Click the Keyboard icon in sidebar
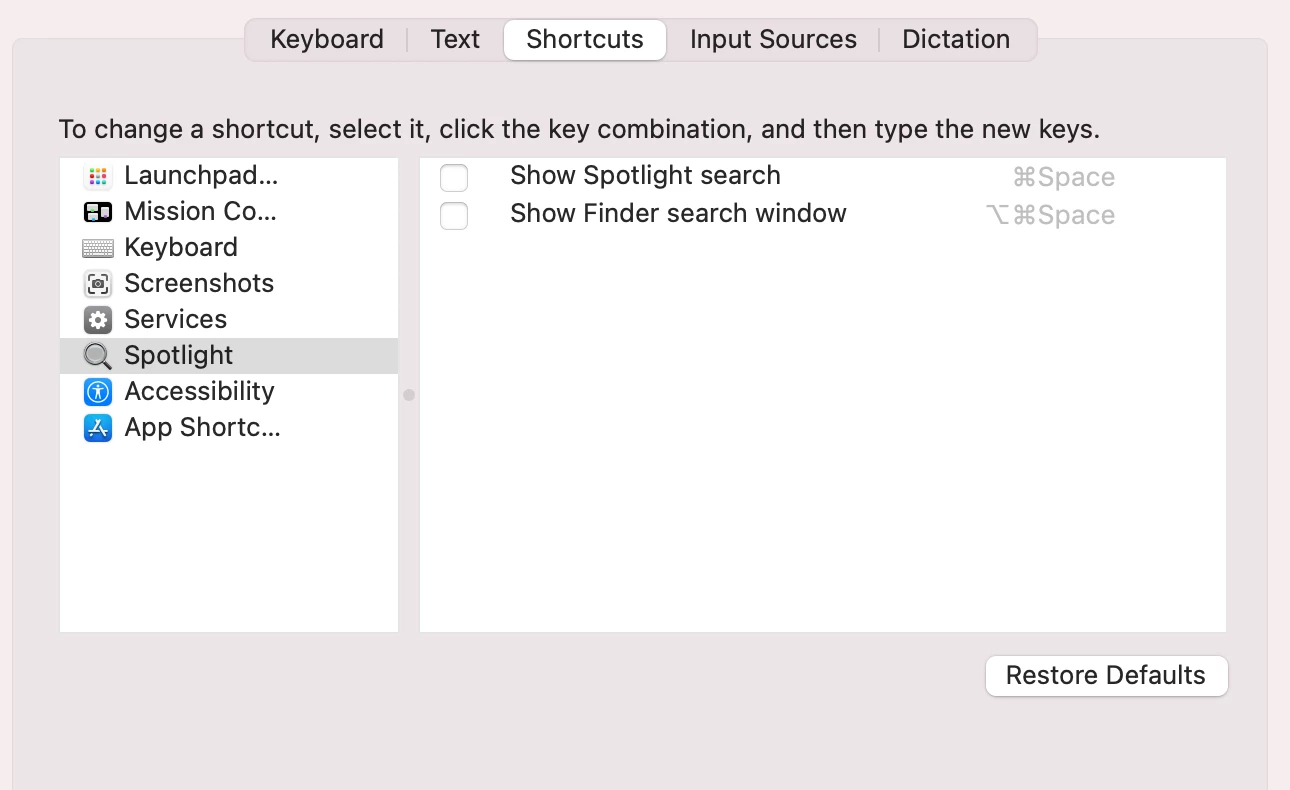Viewport: 1290px width, 790px height. coord(97,248)
